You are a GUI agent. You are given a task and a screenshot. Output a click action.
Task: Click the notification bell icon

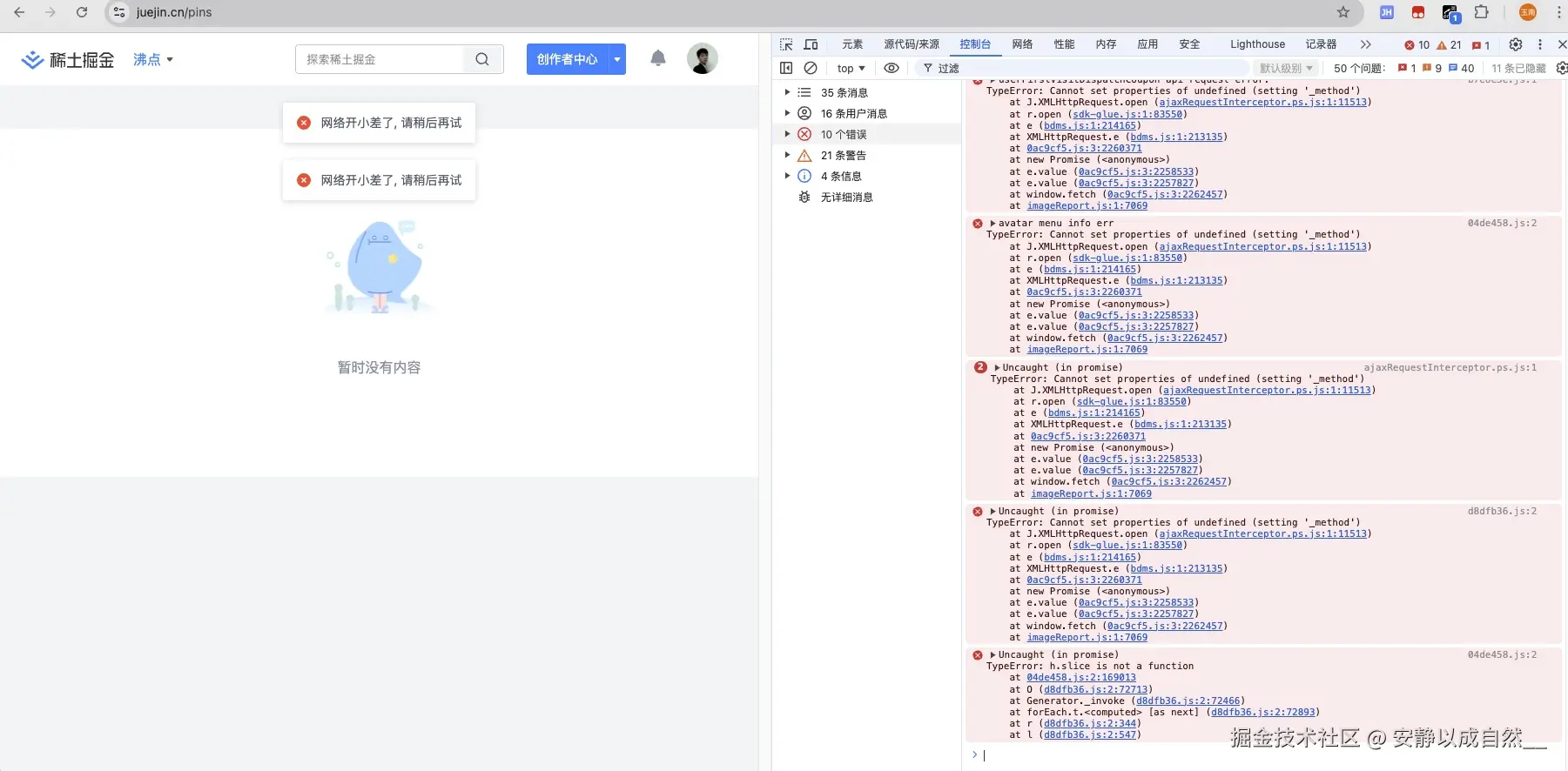point(658,58)
